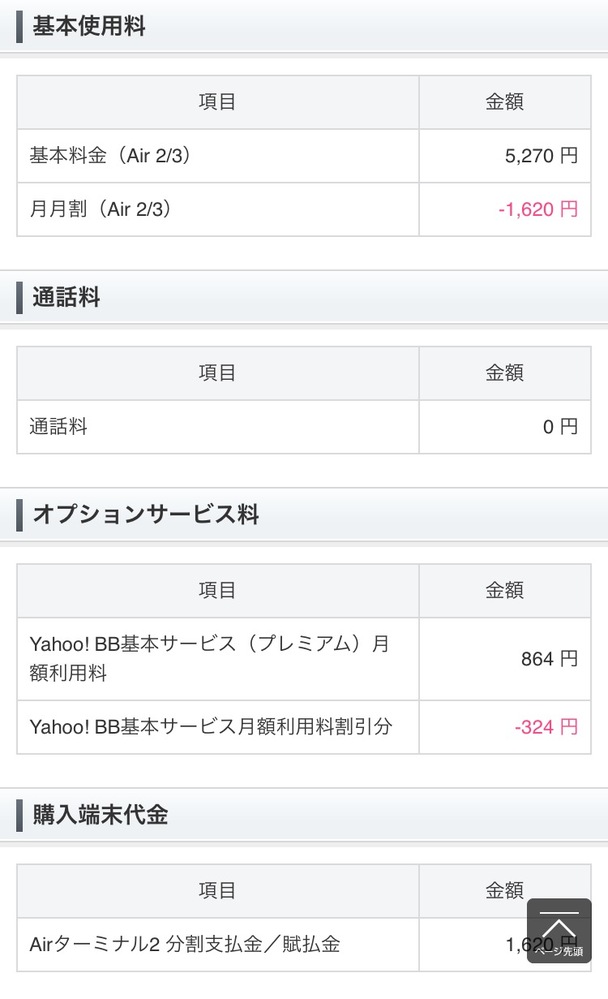
Task: Tap the 購入端末代金 section header
Action: [100, 814]
